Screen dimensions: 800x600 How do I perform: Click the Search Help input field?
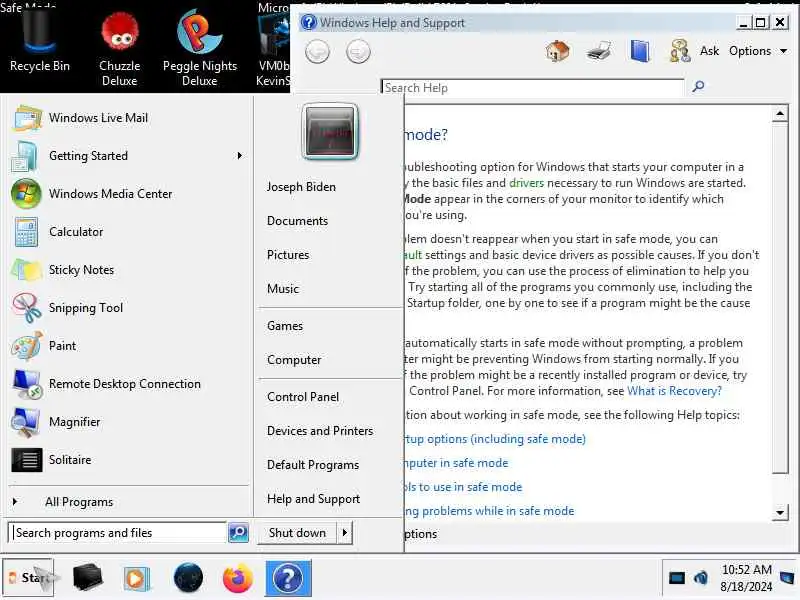coord(532,87)
